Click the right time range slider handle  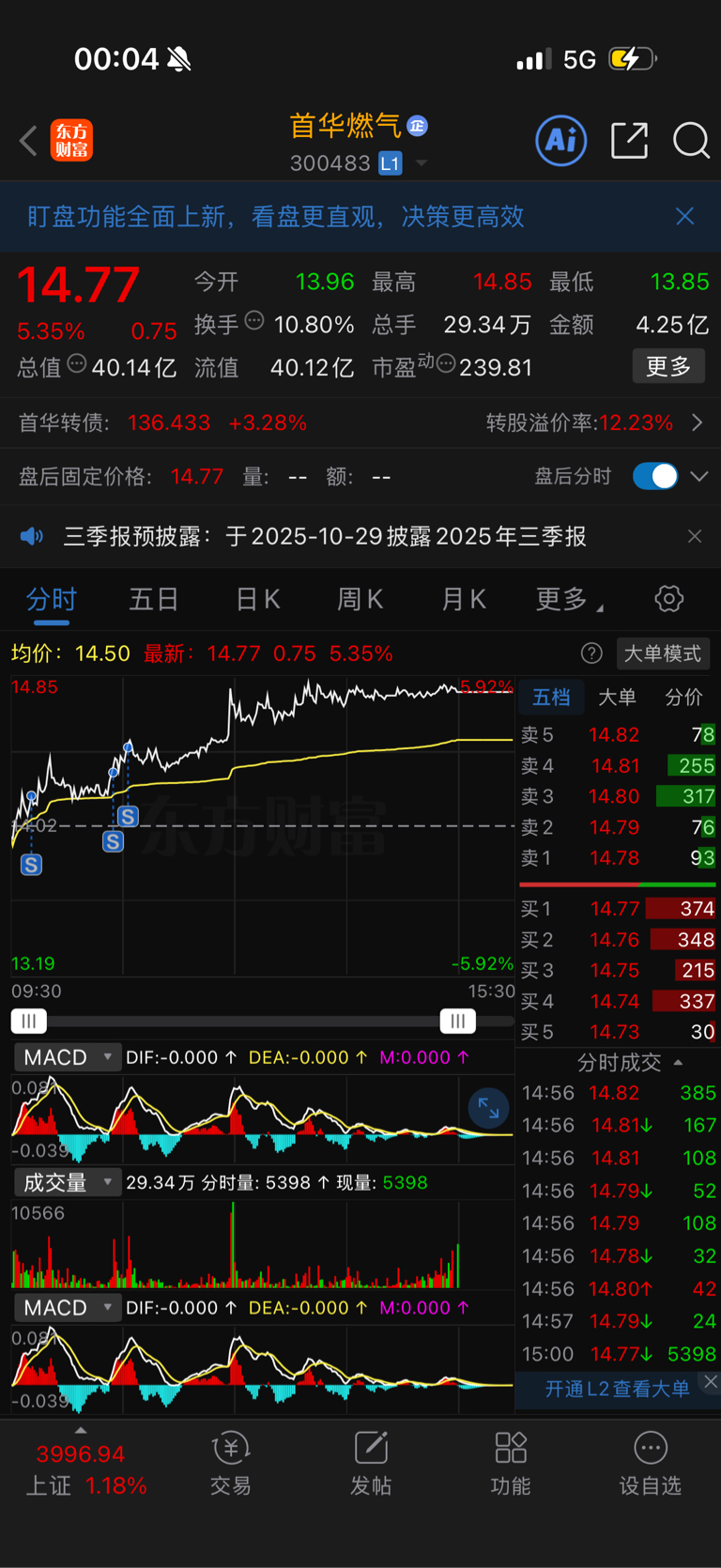(x=457, y=1021)
